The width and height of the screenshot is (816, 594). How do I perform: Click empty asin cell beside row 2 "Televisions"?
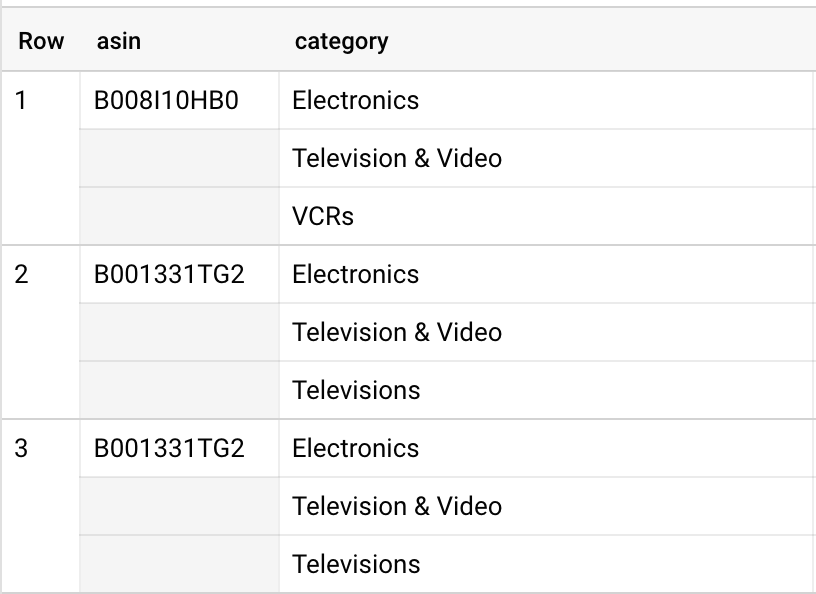tap(178, 391)
